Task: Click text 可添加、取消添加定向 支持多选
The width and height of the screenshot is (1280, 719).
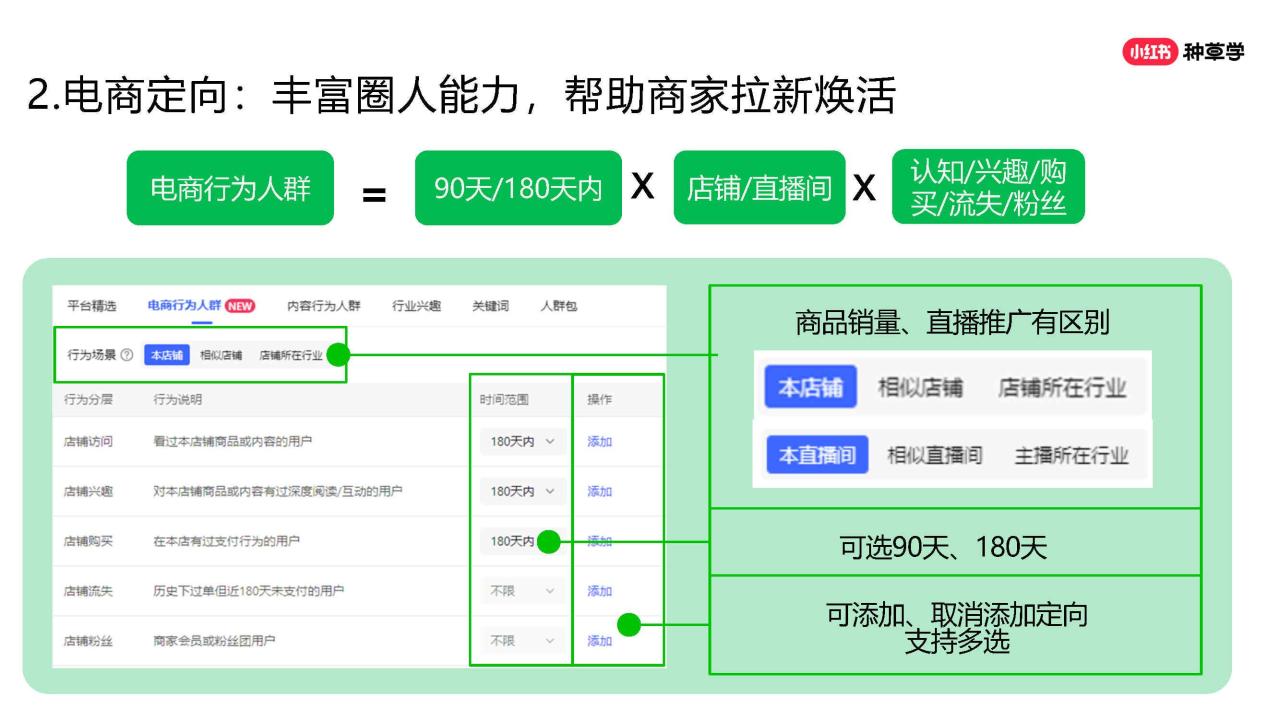Action: (956, 629)
